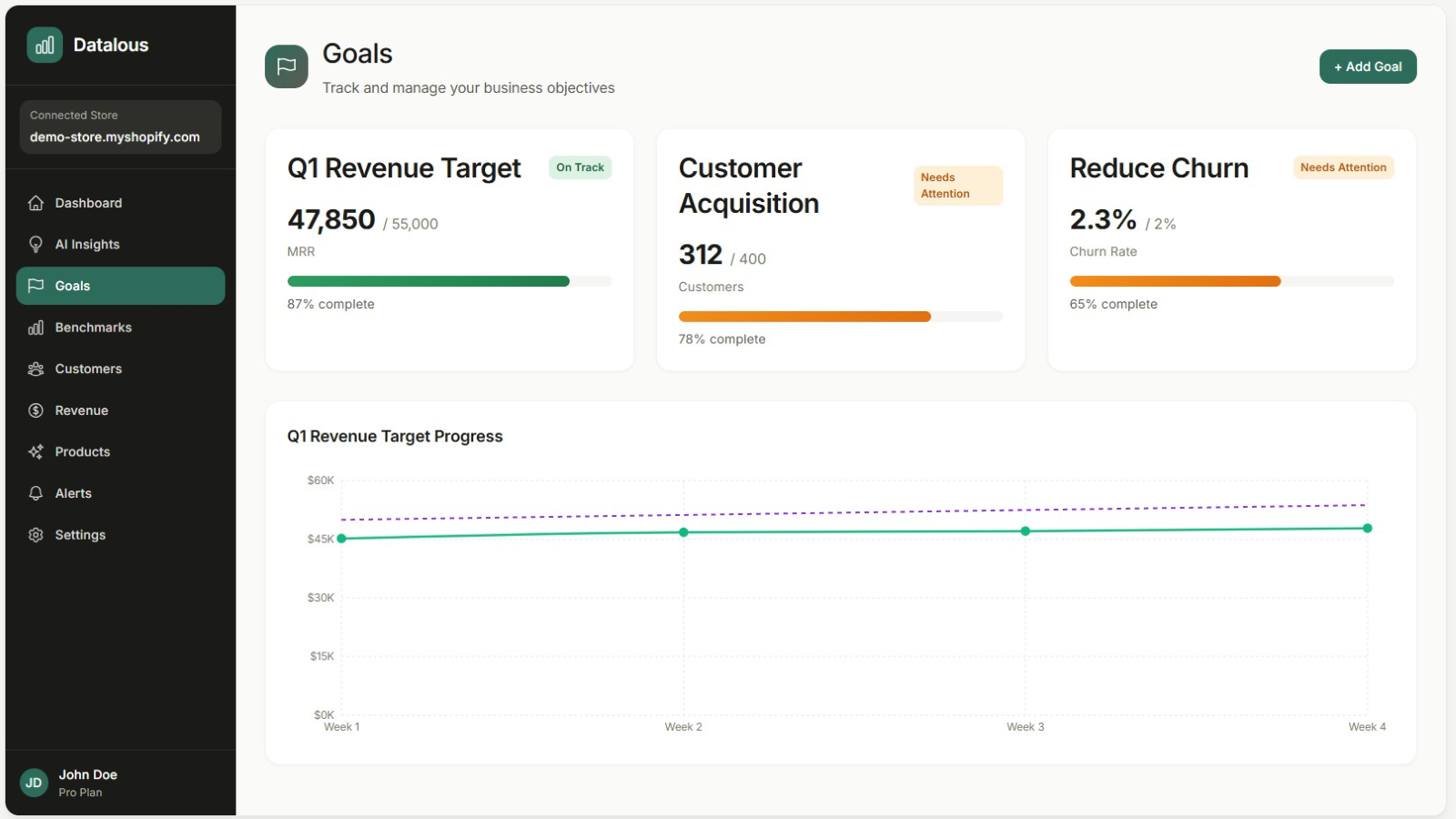Open the Products sparkle icon
Image resolution: width=1456 pixels, height=819 pixels.
tap(35, 451)
